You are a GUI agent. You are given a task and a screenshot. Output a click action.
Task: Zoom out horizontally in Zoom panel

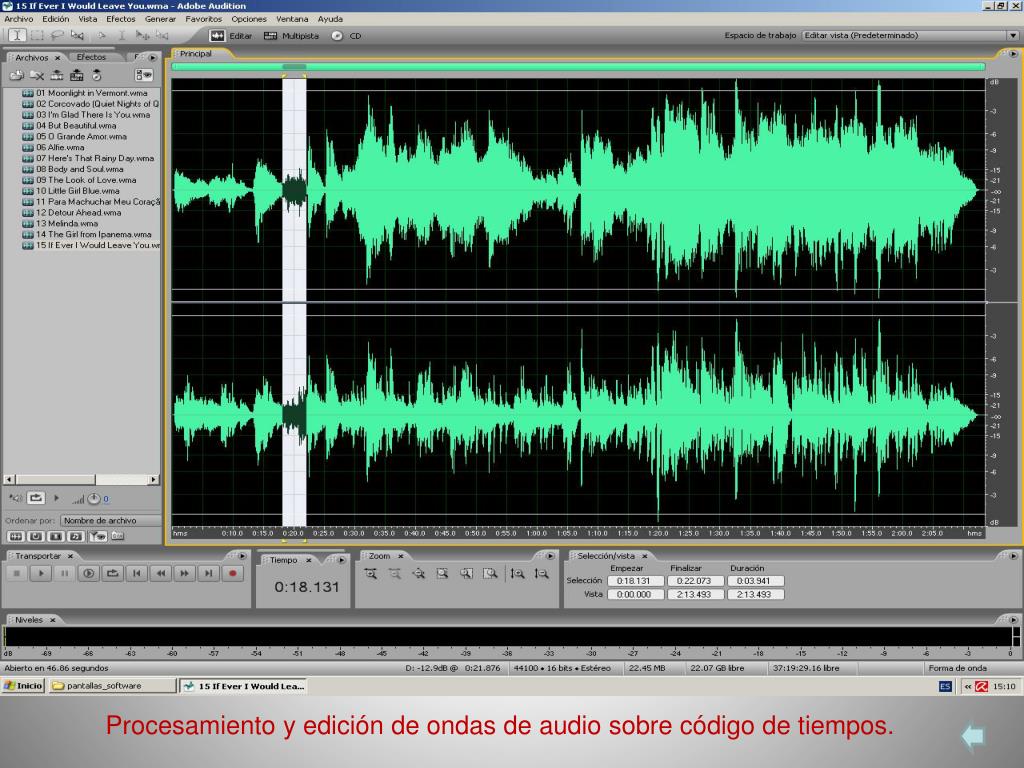pyautogui.click(x=394, y=574)
